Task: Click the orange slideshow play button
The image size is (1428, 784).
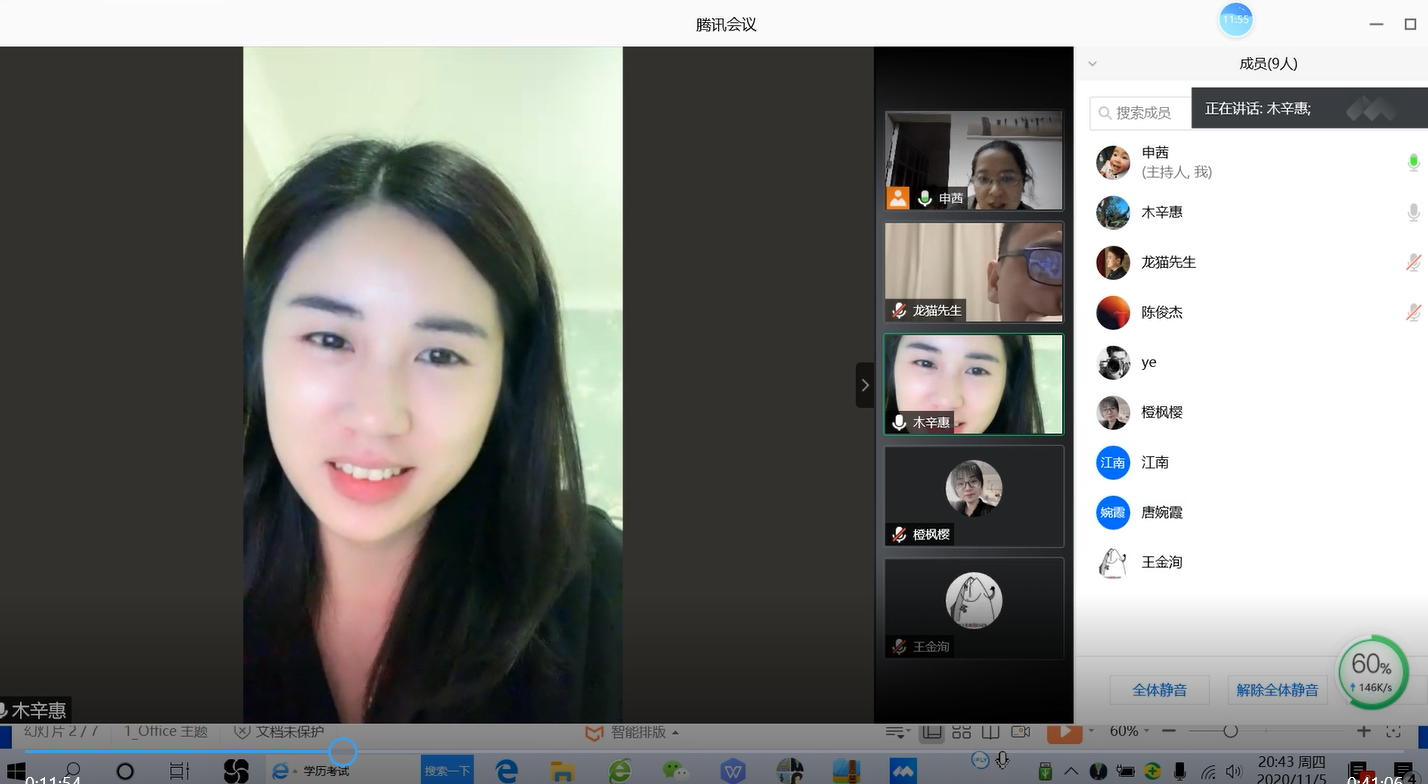Action: (1064, 732)
